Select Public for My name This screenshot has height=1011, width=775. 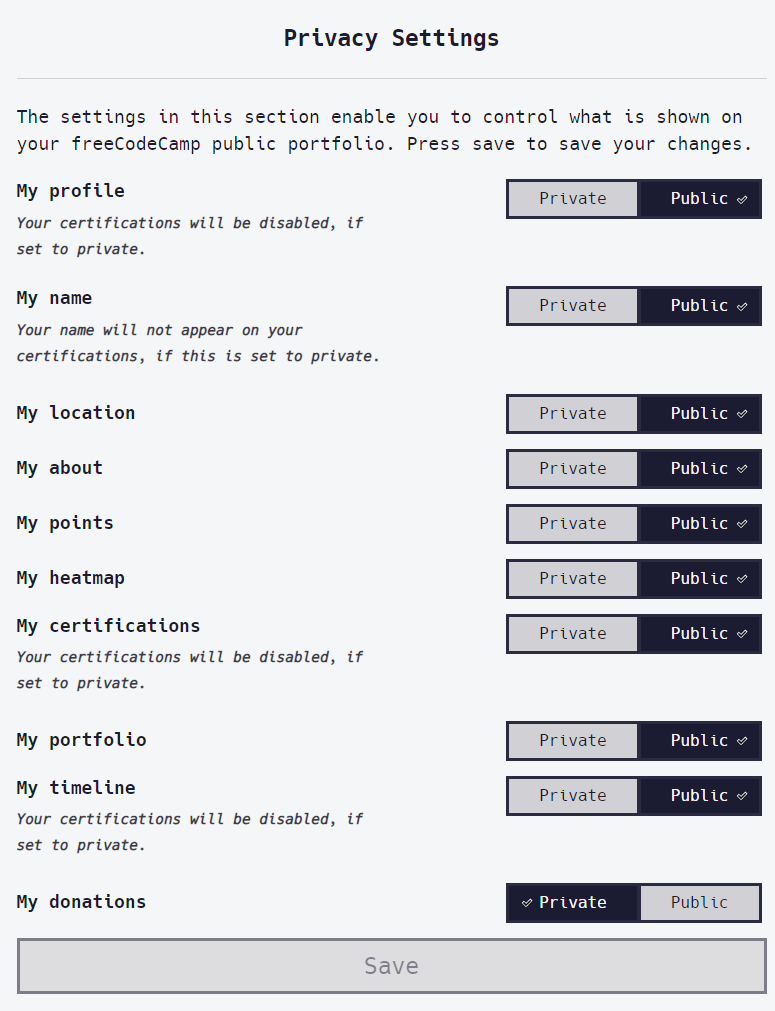pyautogui.click(x=700, y=305)
